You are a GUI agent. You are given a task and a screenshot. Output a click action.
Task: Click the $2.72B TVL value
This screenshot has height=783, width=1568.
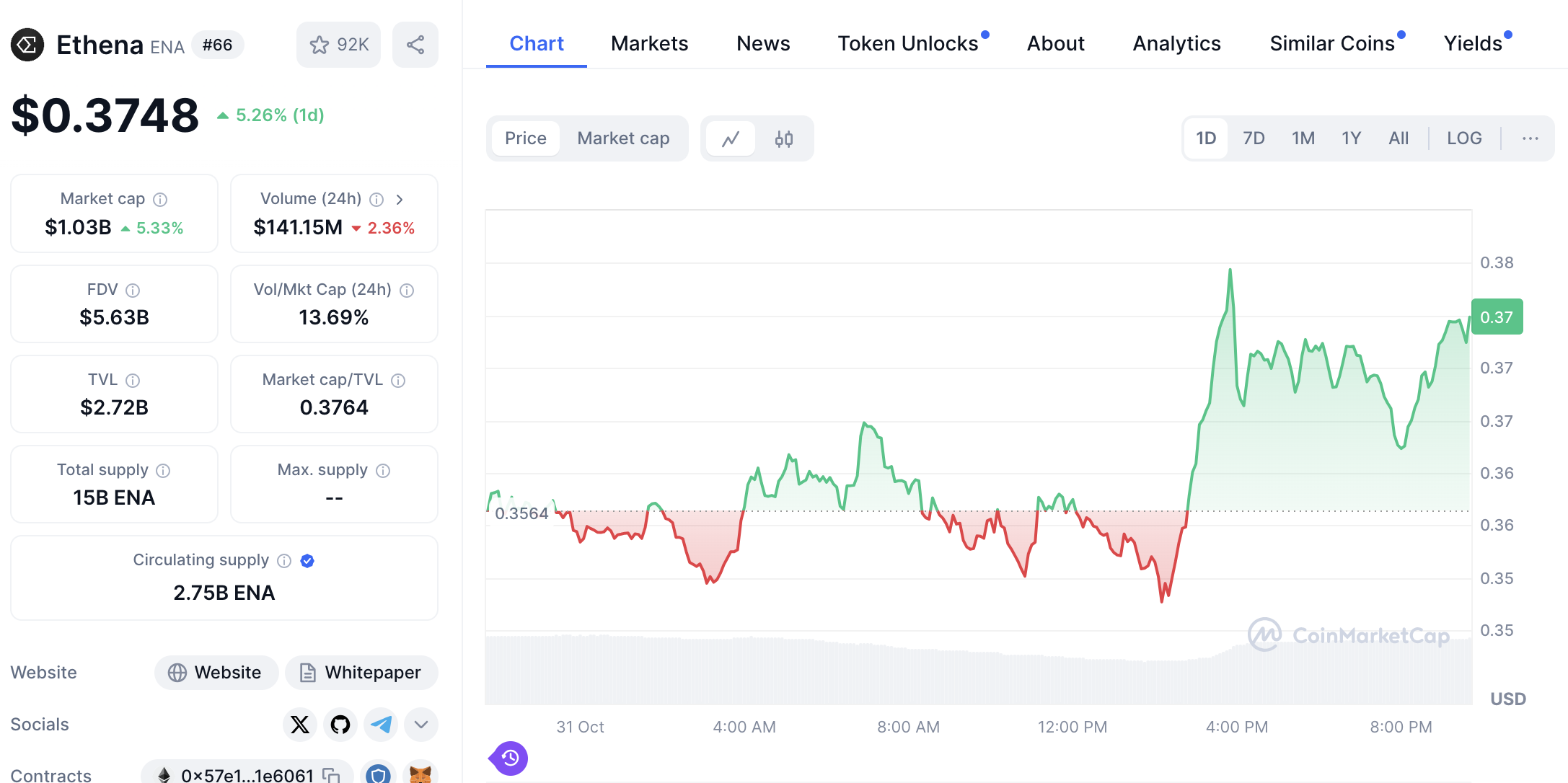click(x=114, y=407)
